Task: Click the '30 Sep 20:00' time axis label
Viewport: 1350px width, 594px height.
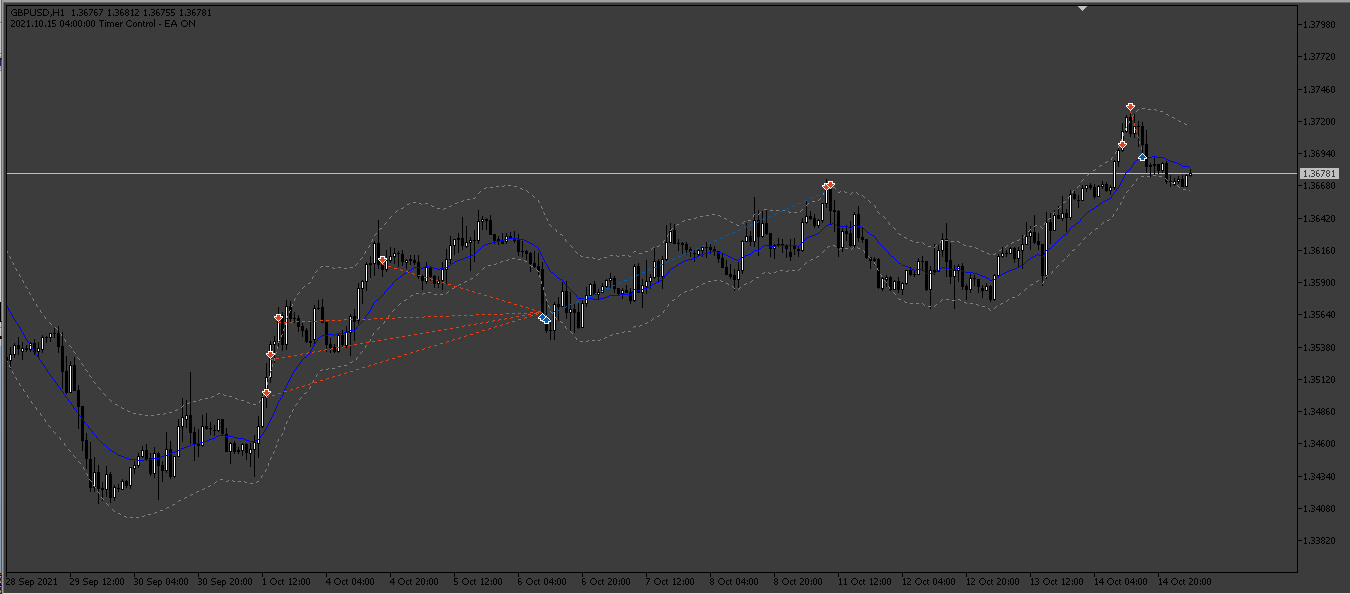Action: point(225,581)
